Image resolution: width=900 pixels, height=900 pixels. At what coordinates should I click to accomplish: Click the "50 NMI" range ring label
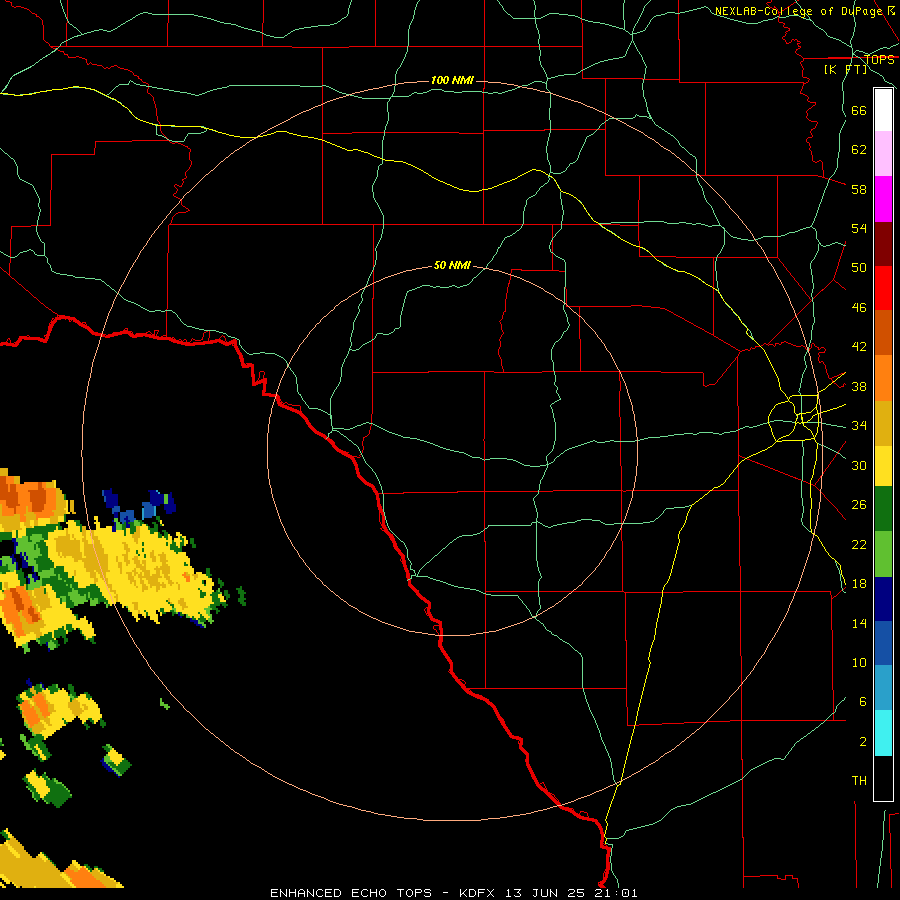click(x=452, y=265)
